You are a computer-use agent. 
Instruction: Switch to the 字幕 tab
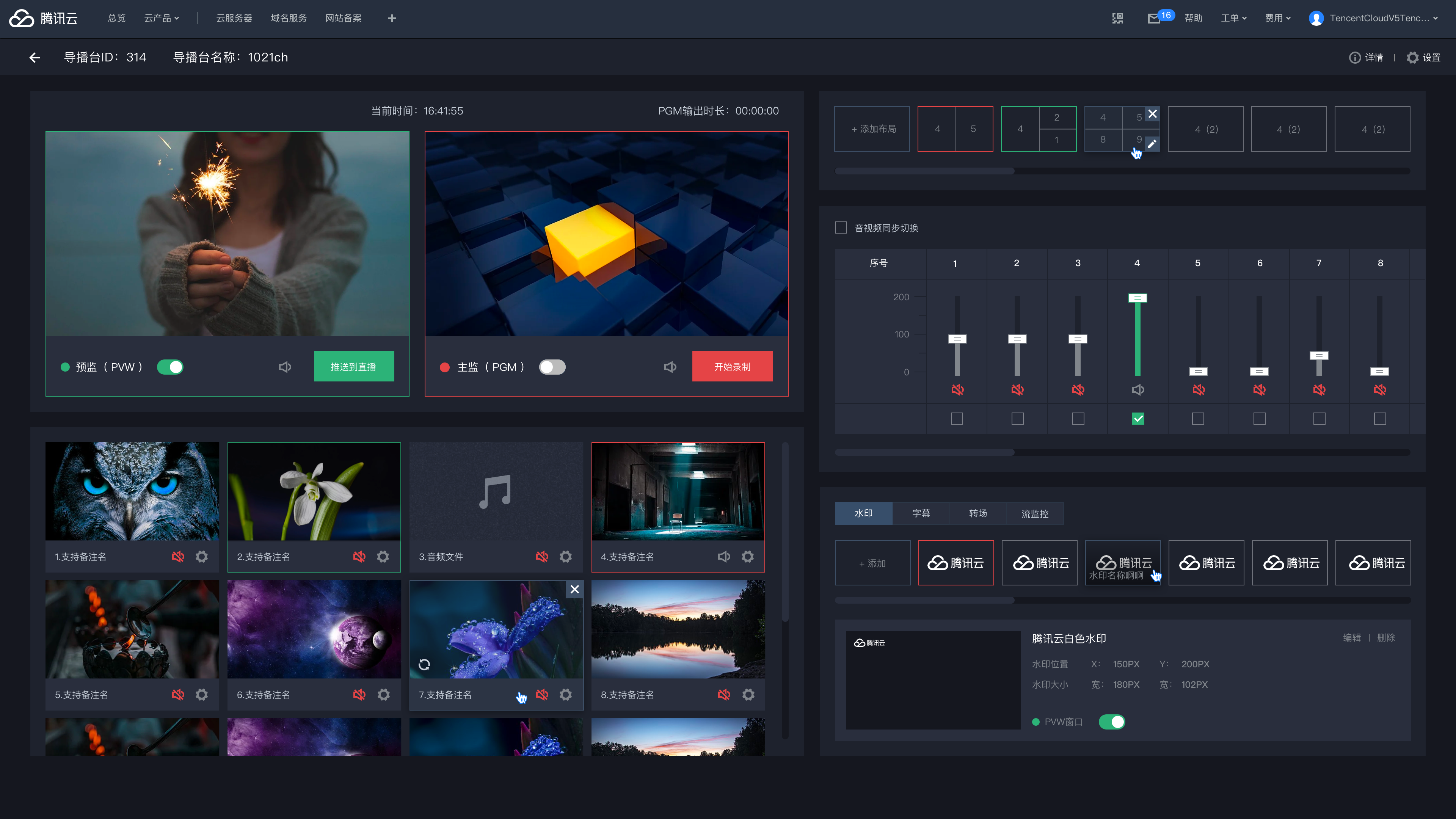click(921, 513)
